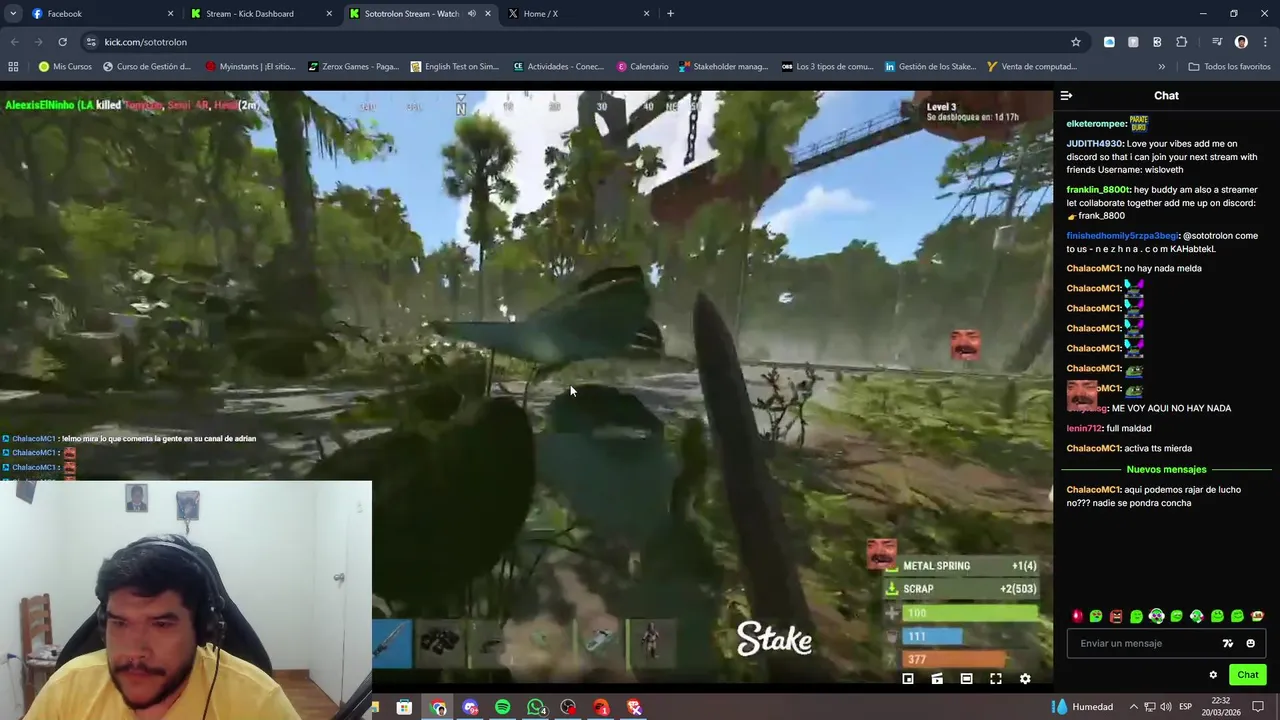Open lenin712's chat username
1280x720 pixels.
[1083, 429]
